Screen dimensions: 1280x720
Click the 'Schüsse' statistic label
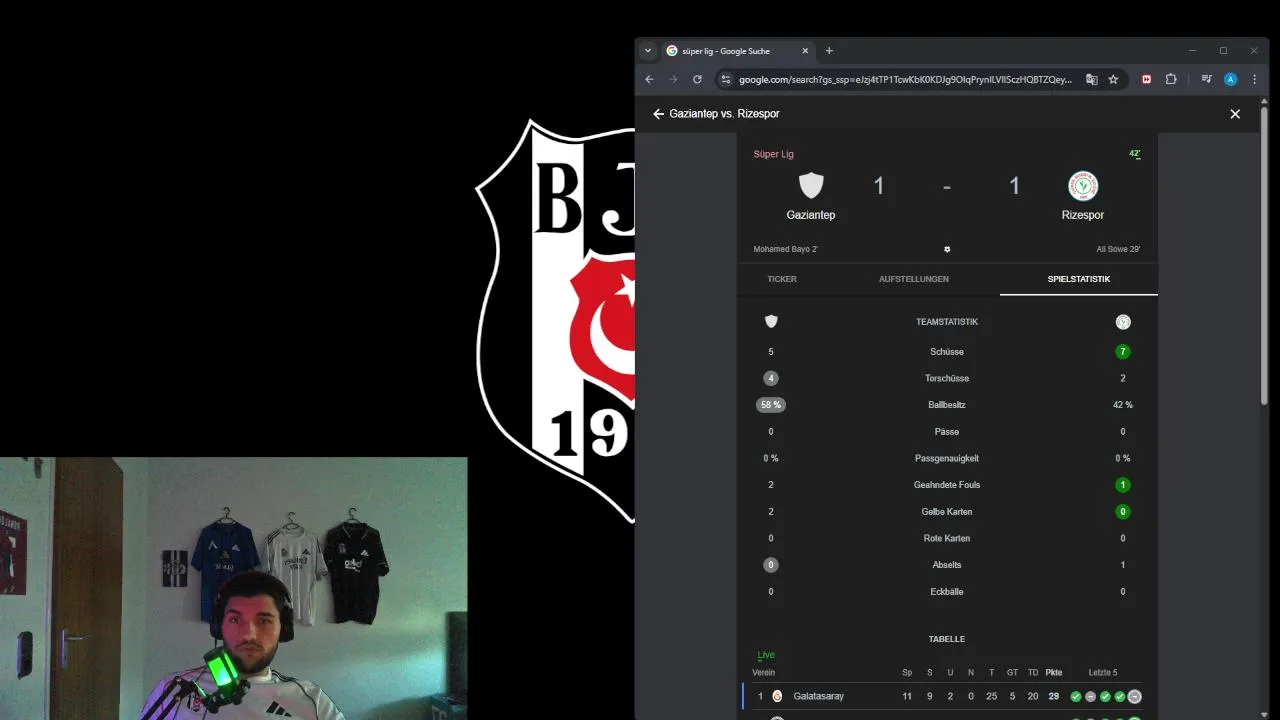click(x=947, y=352)
